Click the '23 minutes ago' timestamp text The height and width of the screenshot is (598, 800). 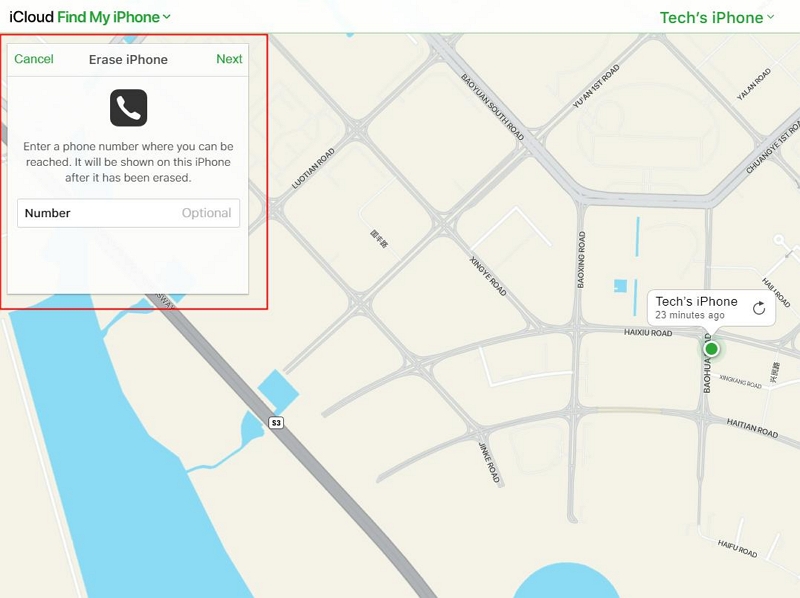(x=690, y=315)
